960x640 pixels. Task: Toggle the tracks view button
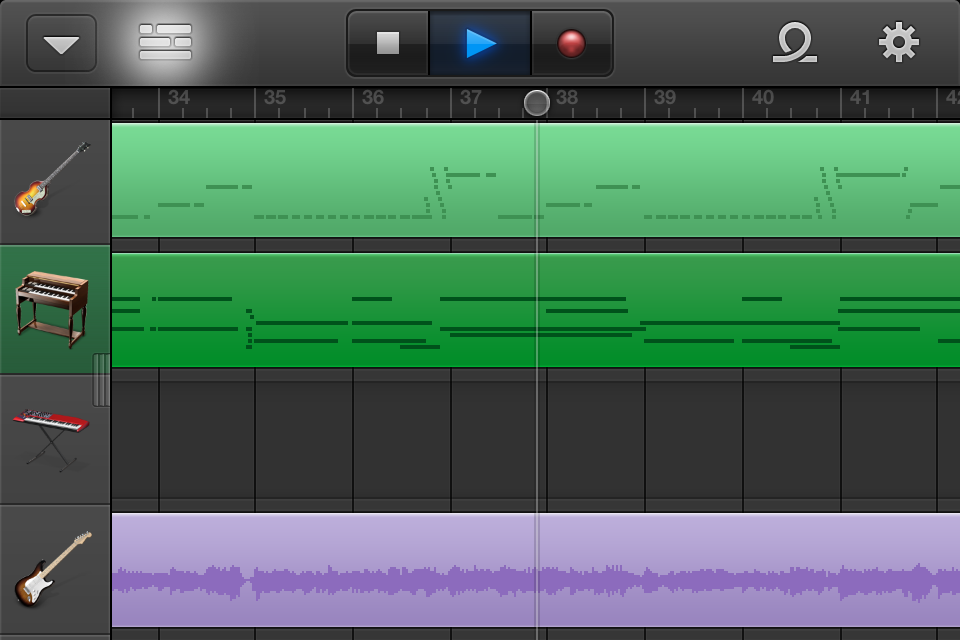pyautogui.click(x=165, y=42)
